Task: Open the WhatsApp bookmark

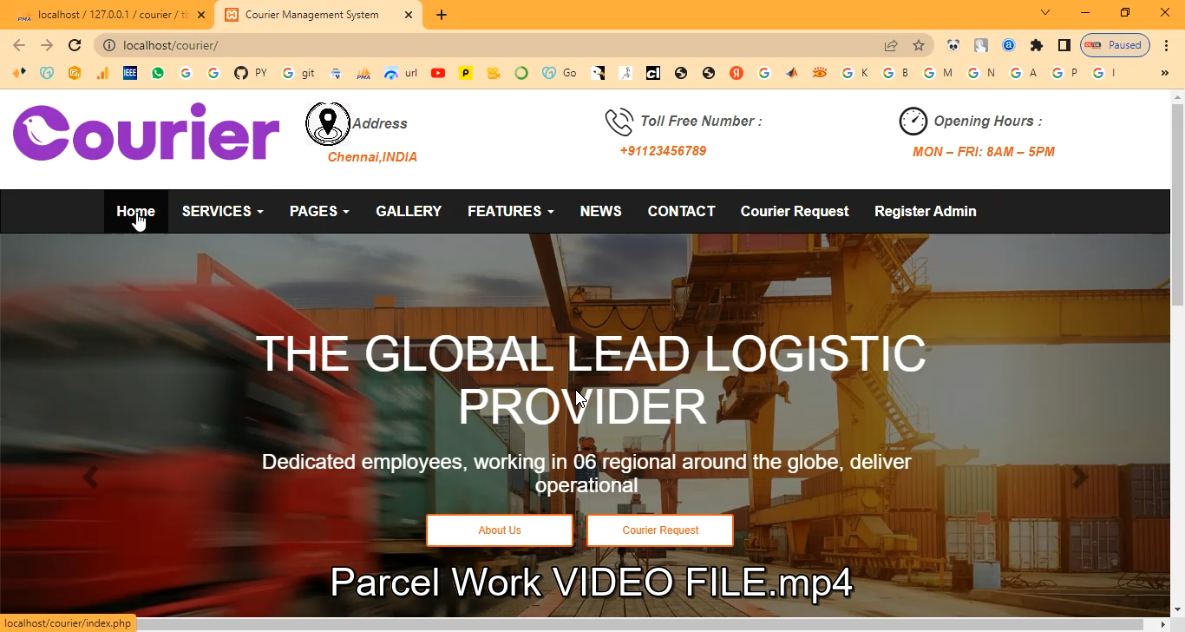Action: [158, 73]
